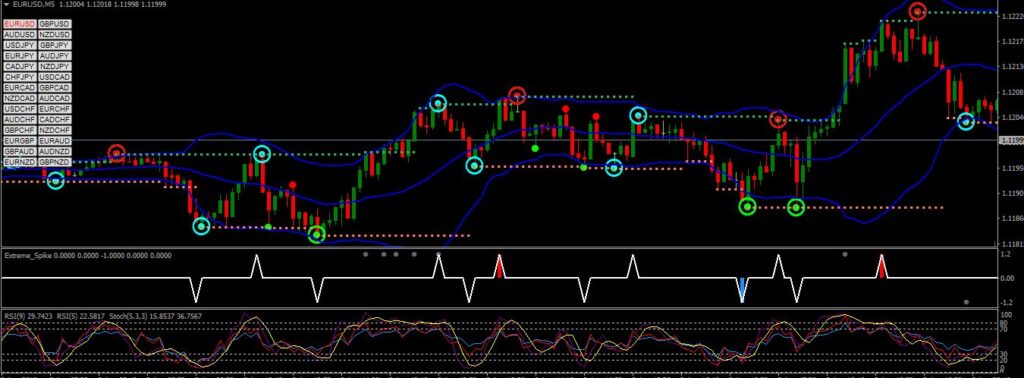The height and width of the screenshot is (378, 1024).
Task: Select the AUDJPY pair
Action: [54, 56]
